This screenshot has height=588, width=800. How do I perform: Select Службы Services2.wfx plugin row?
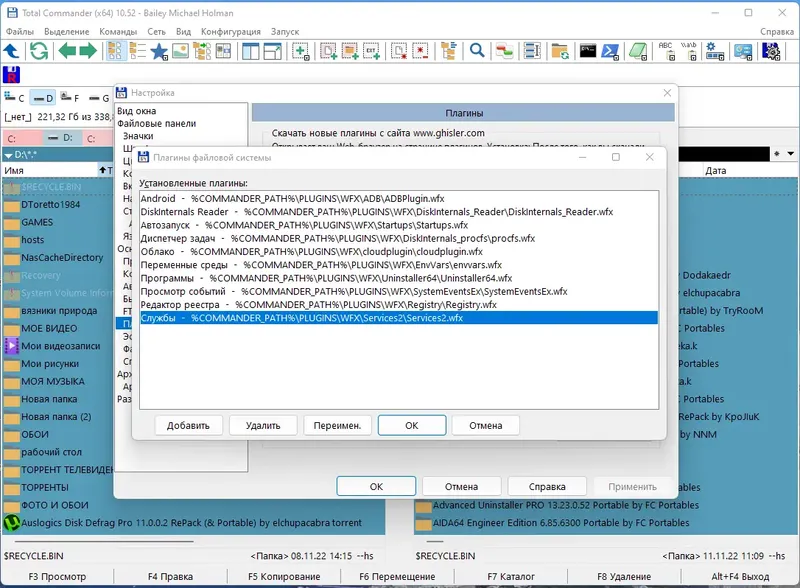point(399,318)
